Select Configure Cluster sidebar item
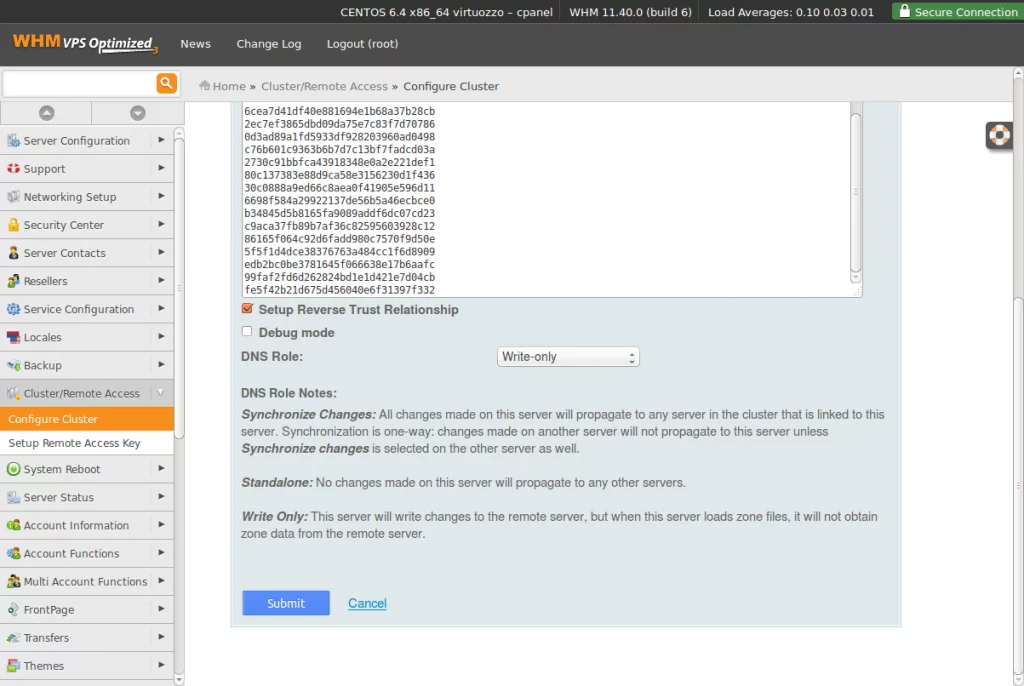Viewport: 1024px width, 686px height. click(x=87, y=419)
